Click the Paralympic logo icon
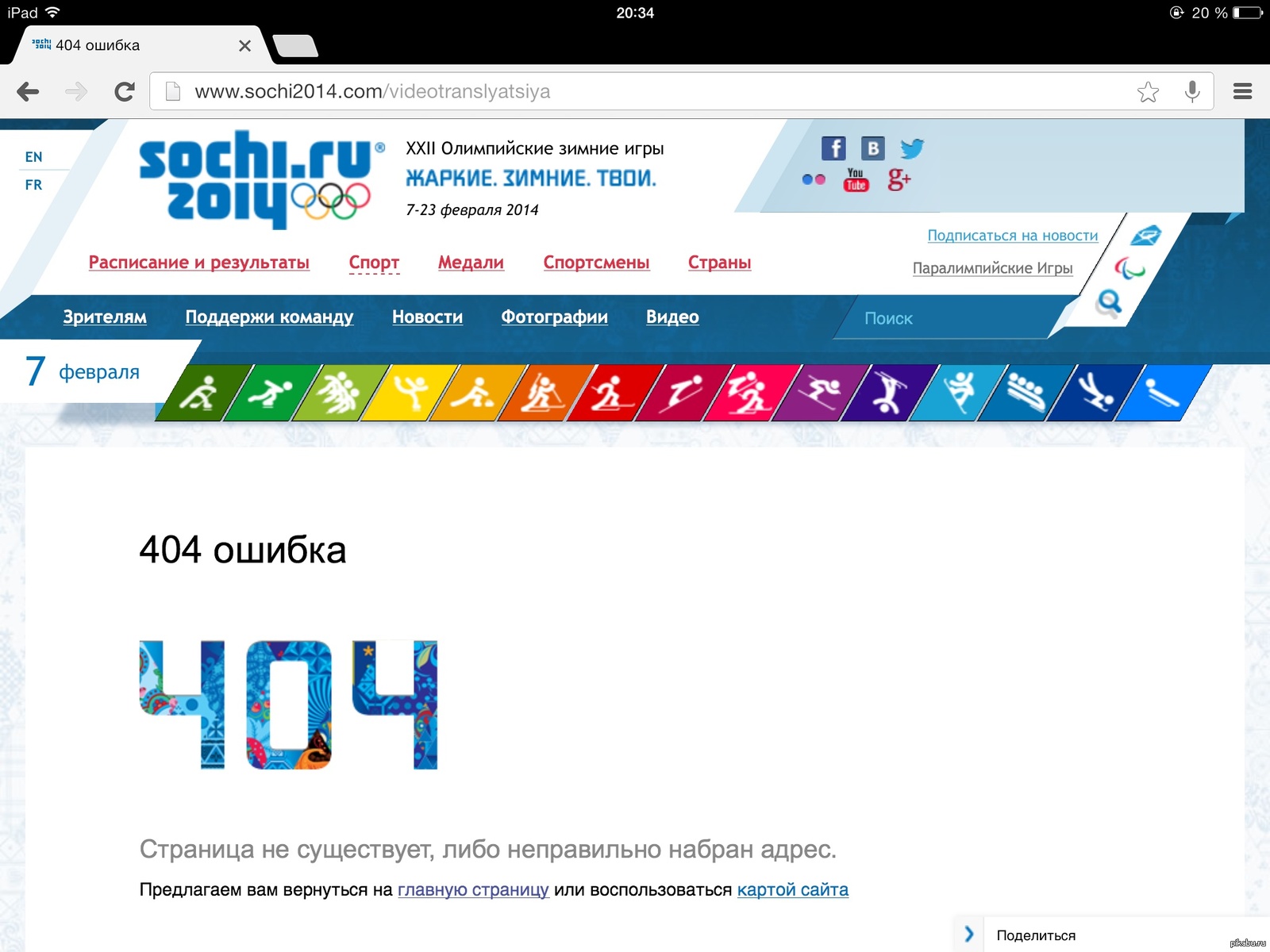Image resolution: width=1270 pixels, height=952 pixels. pos(1129,269)
